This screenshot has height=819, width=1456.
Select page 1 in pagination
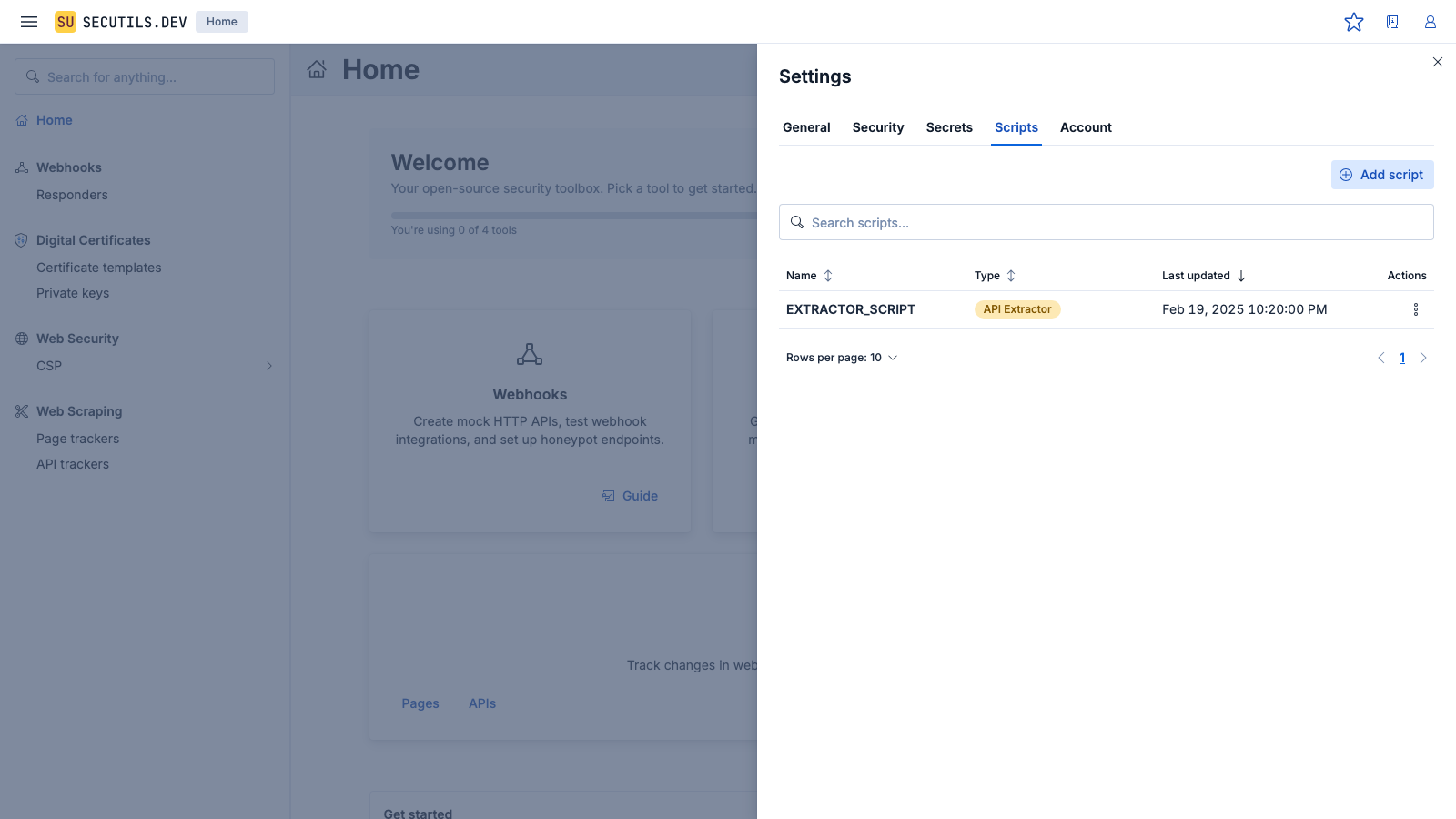[1402, 358]
